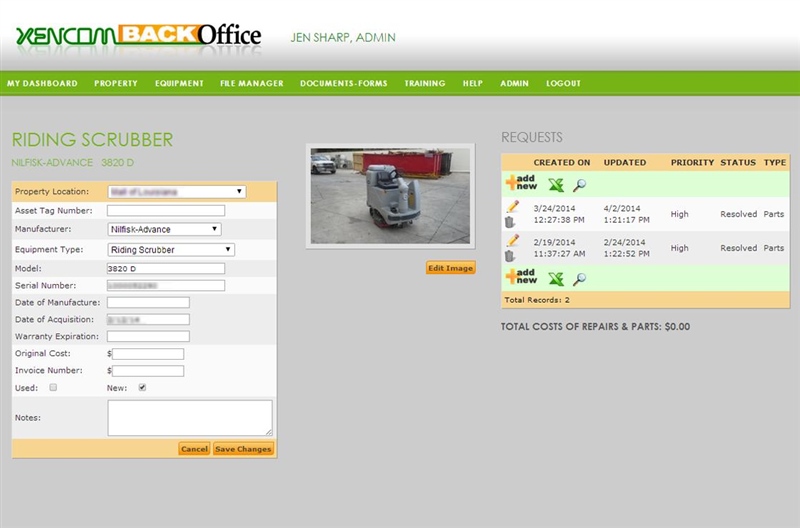The height and width of the screenshot is (528, 800).
Task: Click the Save Changes button
Action: (243, 449)
